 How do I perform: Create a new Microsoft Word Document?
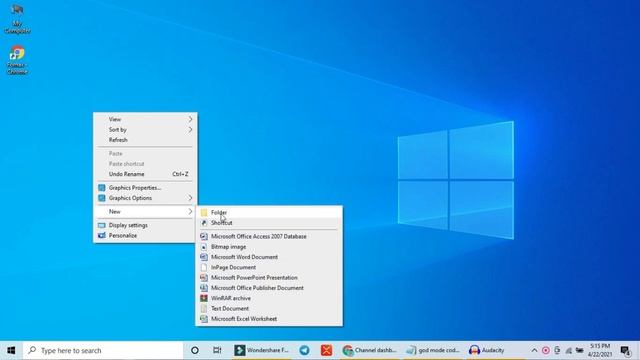pyautogui.click(x=269, y=257)
